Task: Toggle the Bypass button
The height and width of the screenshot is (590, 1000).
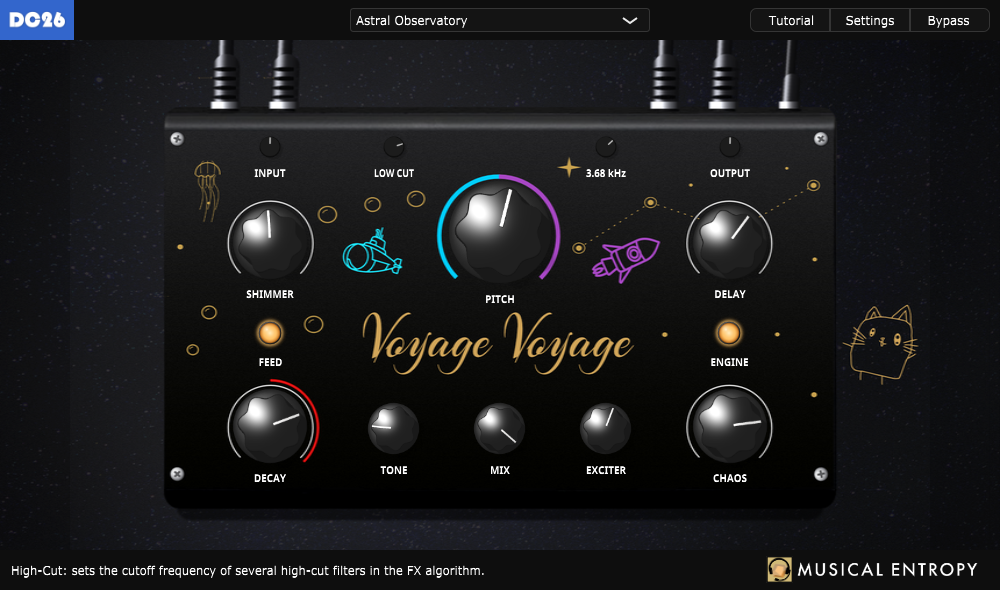Action: (x=948, y=20)
